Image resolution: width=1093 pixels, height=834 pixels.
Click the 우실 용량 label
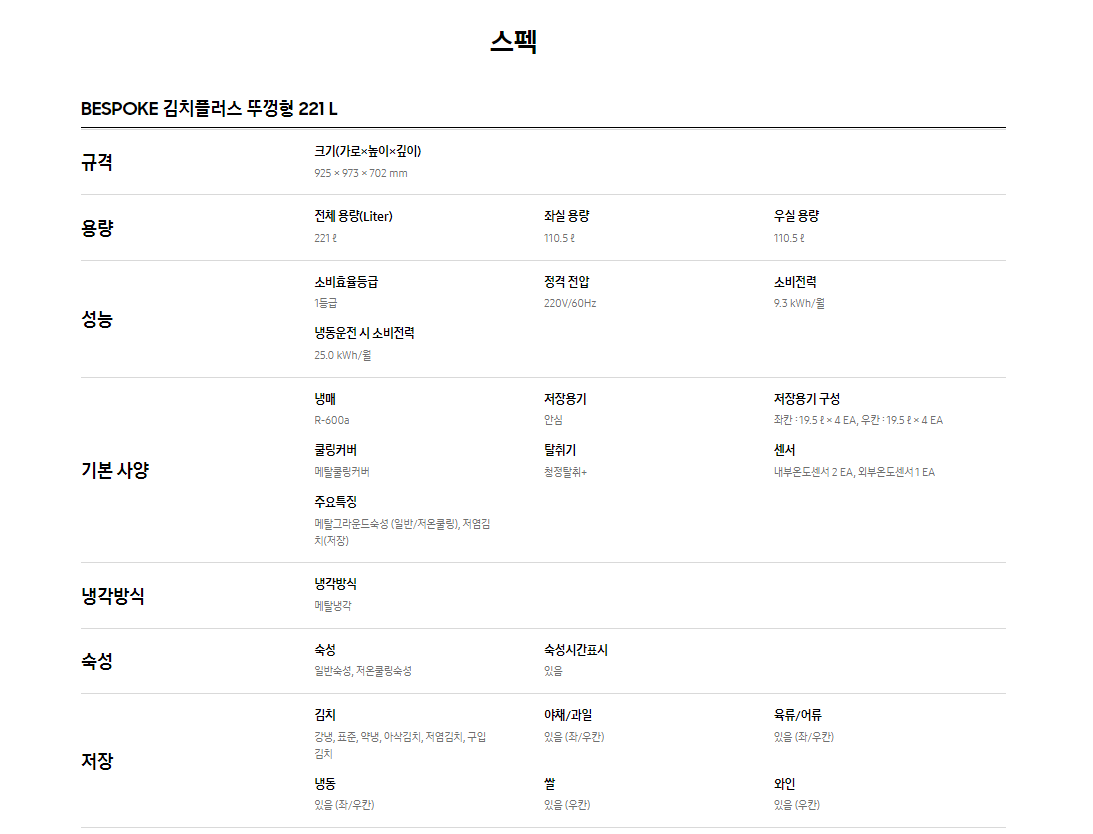pyautogui.click(x=796, y=216)
